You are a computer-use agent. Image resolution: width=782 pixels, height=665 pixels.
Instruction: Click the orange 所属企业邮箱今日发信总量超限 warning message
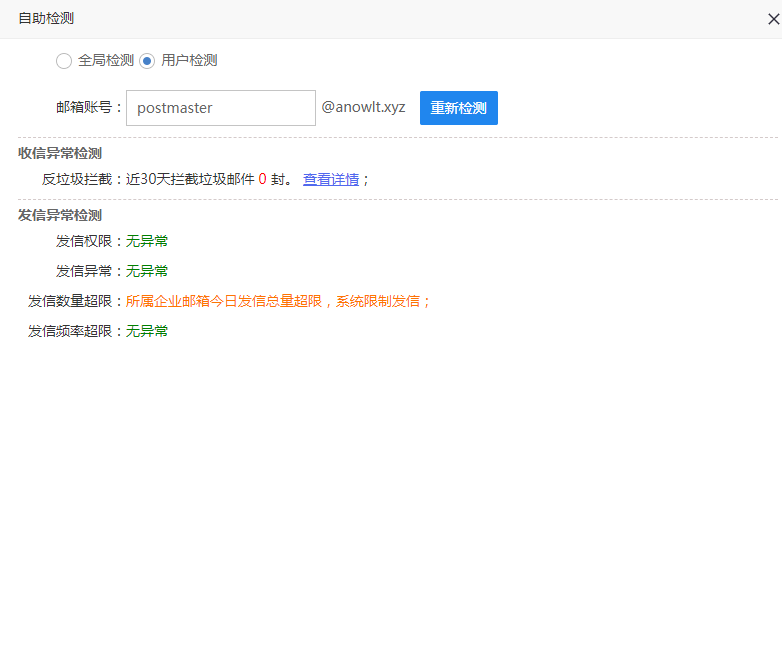click(278, 301)
